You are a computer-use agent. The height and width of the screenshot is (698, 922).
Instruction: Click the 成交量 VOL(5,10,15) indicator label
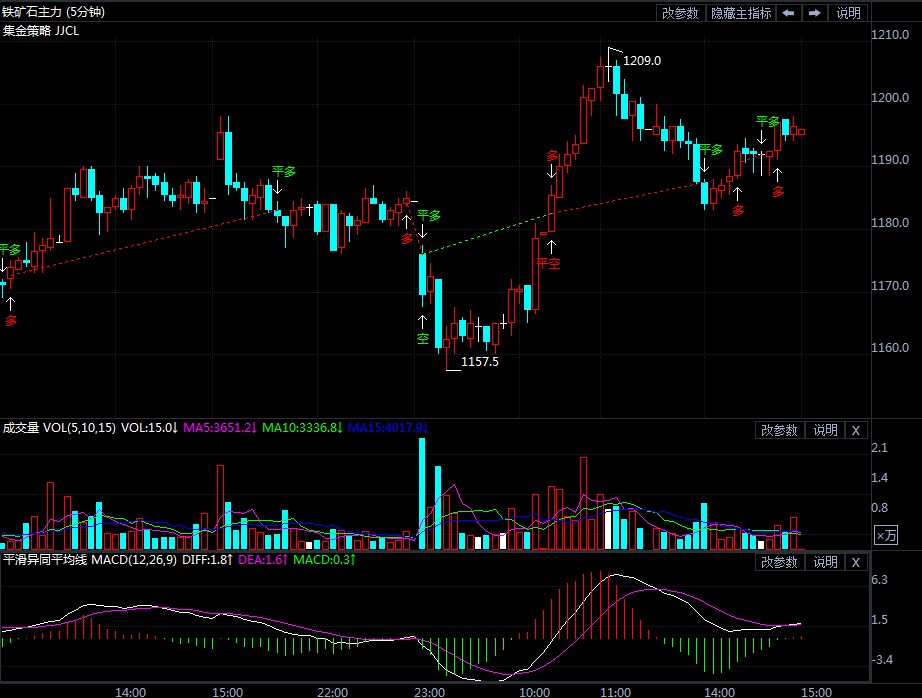(x=58, y=428)
